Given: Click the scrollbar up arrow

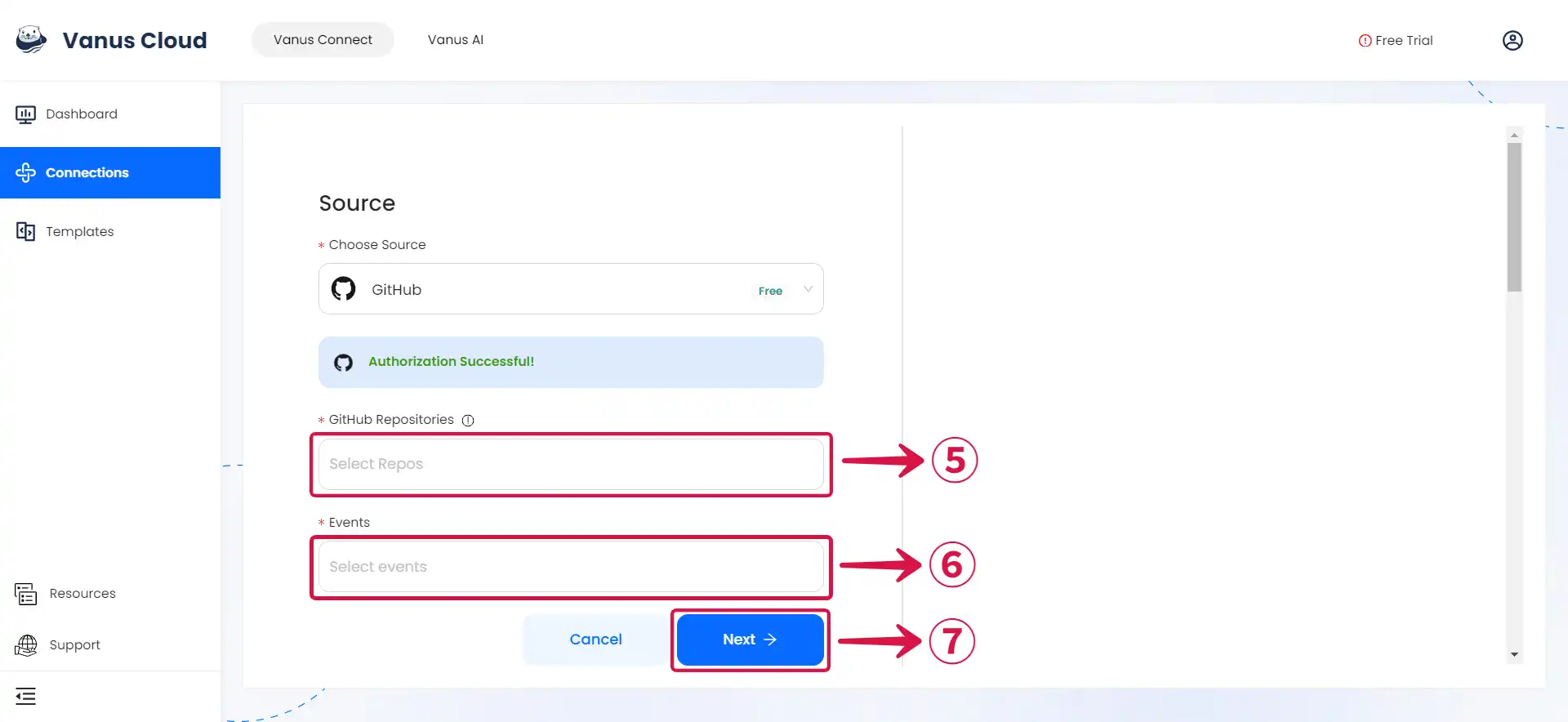Looking at the screenshot, I should 1514,136.
